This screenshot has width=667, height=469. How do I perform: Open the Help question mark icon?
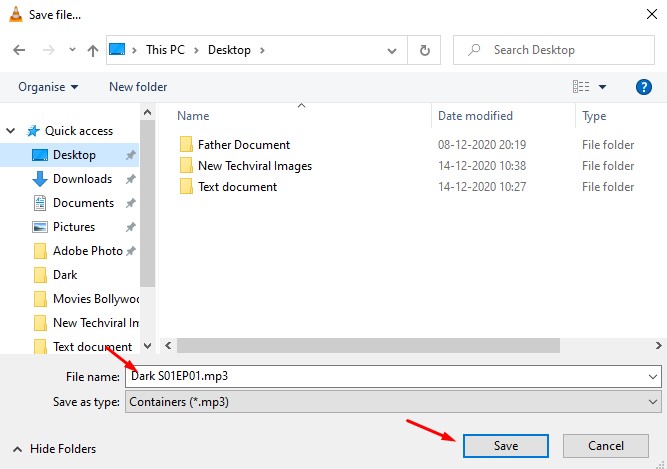644,87
